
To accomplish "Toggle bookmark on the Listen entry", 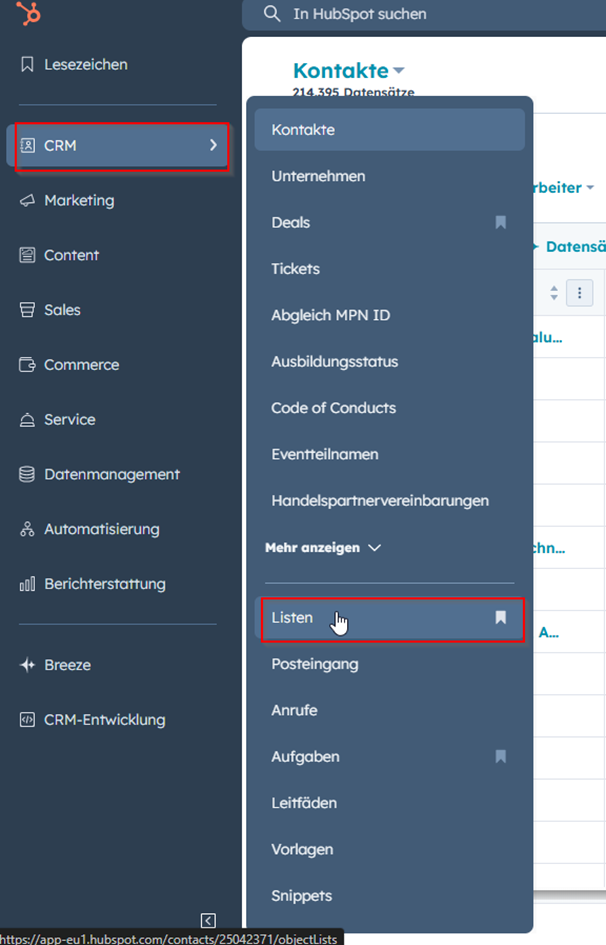I will click(501, 617).
